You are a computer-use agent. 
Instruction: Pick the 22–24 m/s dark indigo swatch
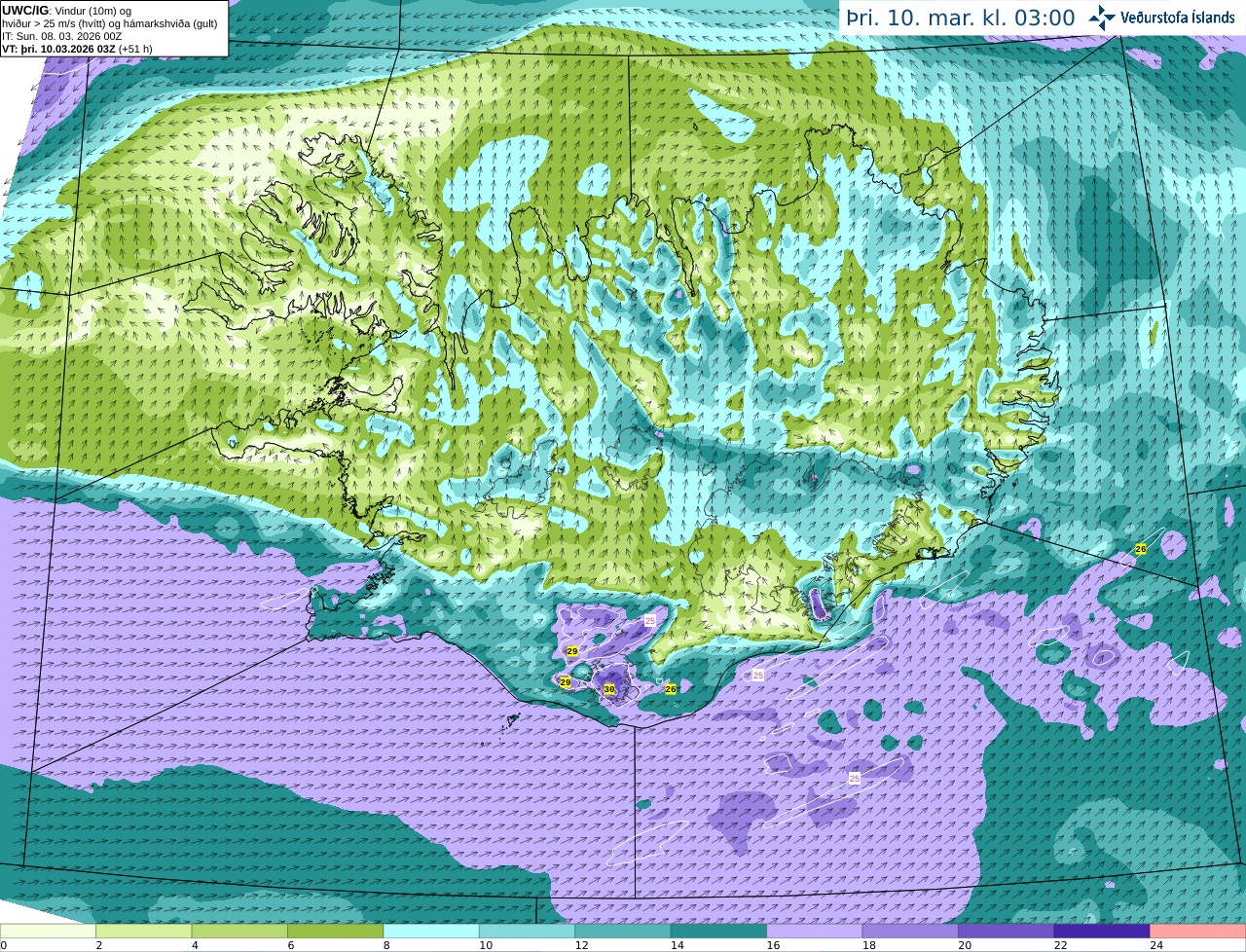[x=1102, y=931]
